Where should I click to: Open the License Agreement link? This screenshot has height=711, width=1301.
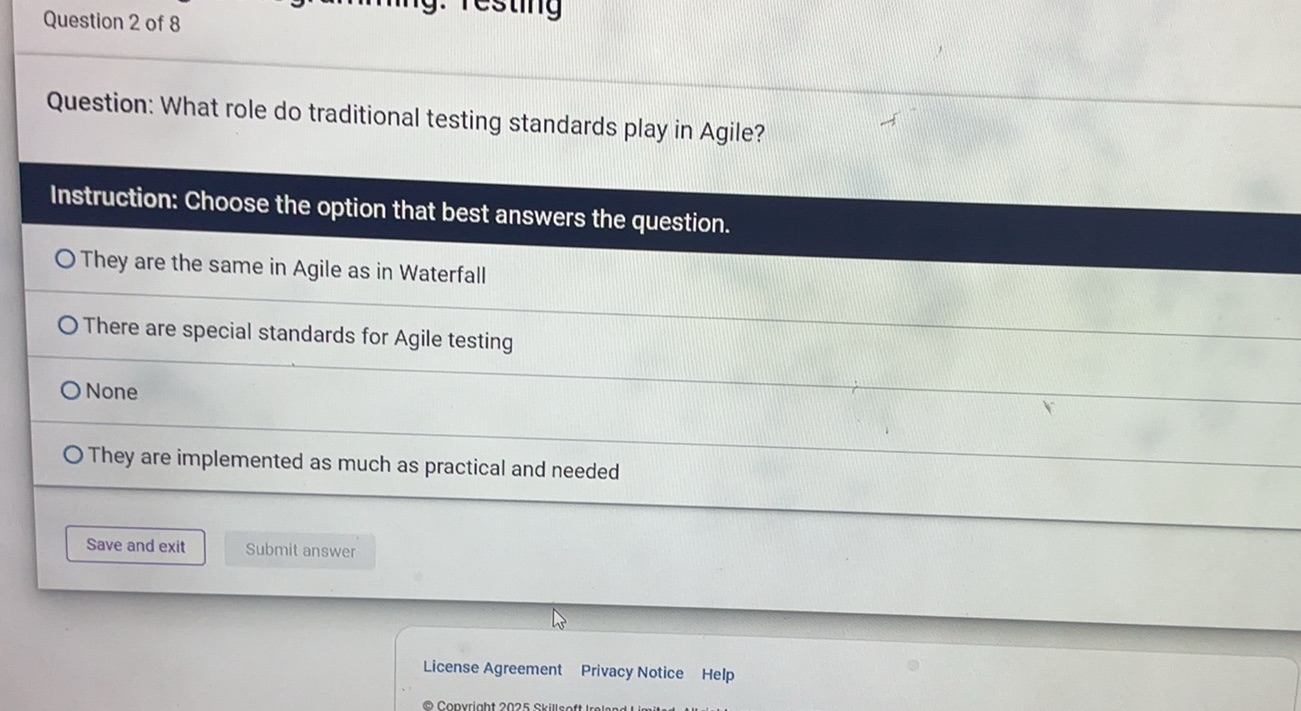pos(492,668)
